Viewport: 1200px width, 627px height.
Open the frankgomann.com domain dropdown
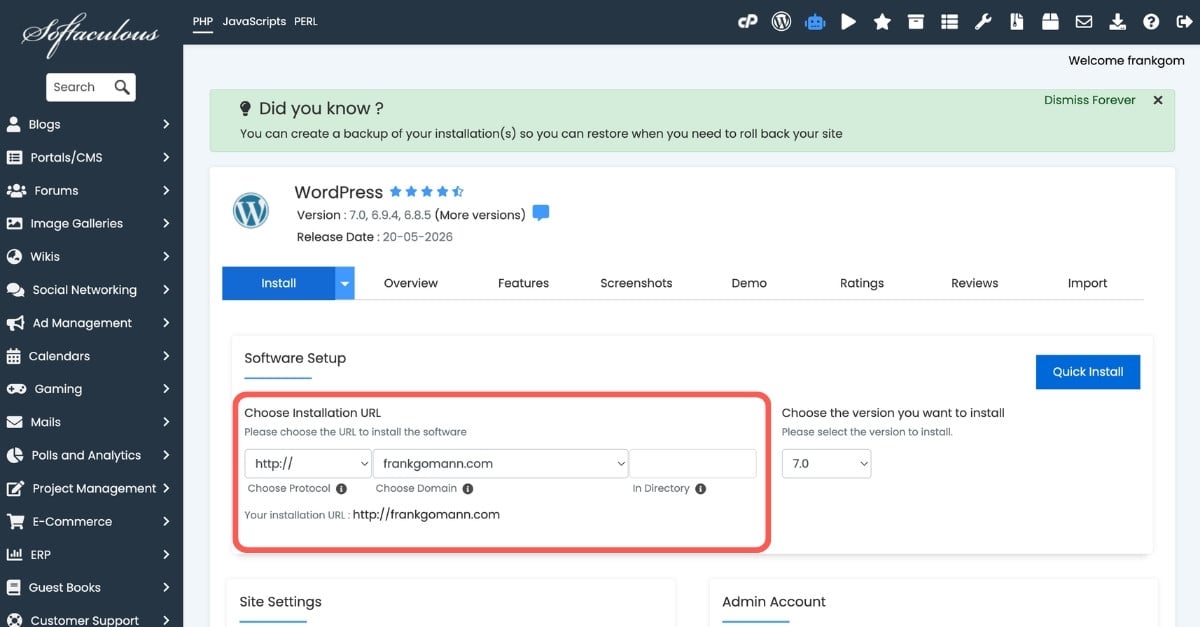(500, 463)
